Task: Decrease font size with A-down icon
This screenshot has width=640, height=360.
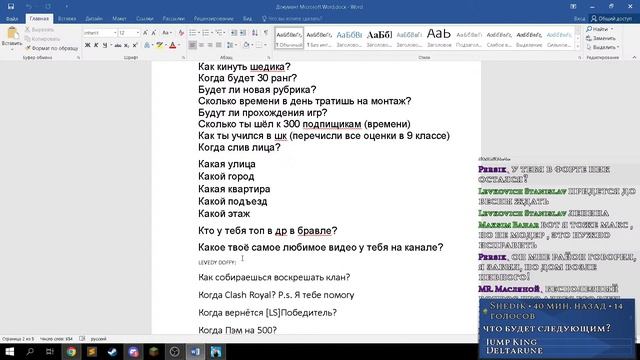Action: [x=154, y=33]
